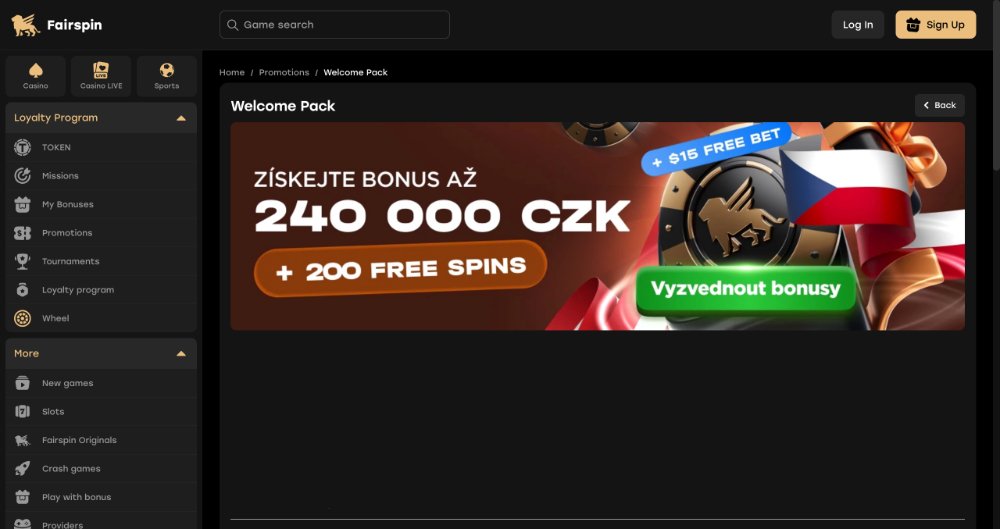Open the Casino LIVE icon
1000x529 pixels.
(101, 70)
